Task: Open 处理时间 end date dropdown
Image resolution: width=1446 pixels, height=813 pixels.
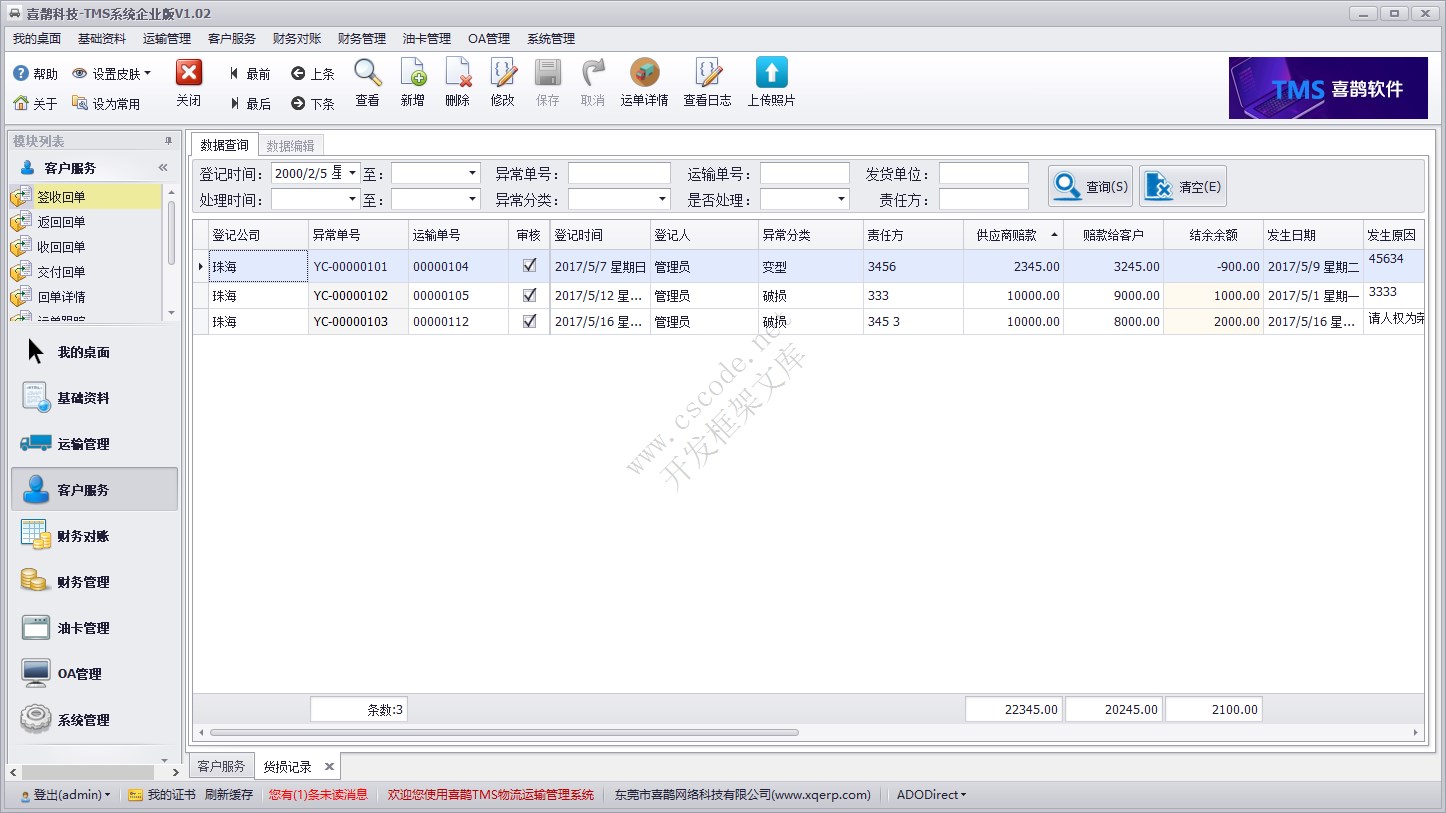Action: click(472, 199)
